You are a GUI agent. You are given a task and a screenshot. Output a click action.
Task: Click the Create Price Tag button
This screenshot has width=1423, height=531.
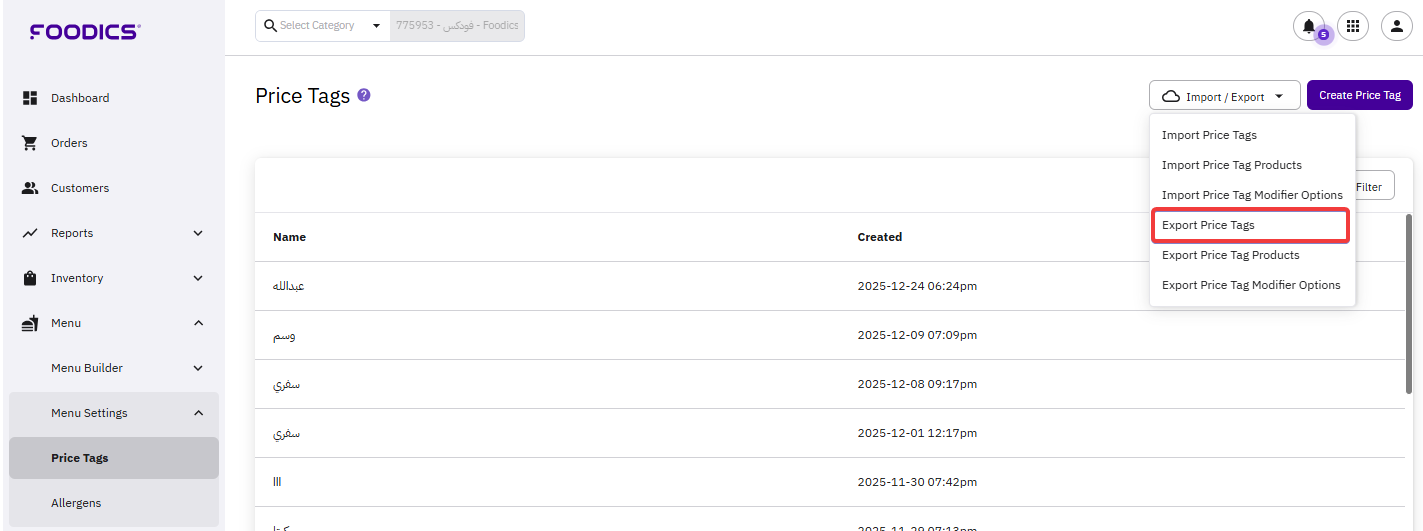pyautogui.click(x=1359, y=96)
